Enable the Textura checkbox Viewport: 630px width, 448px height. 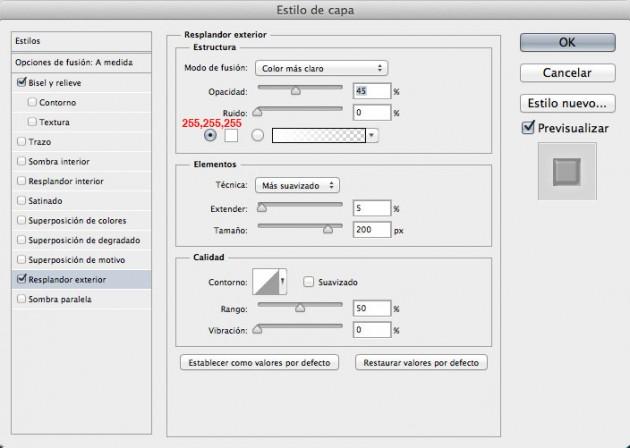[32, 122]
